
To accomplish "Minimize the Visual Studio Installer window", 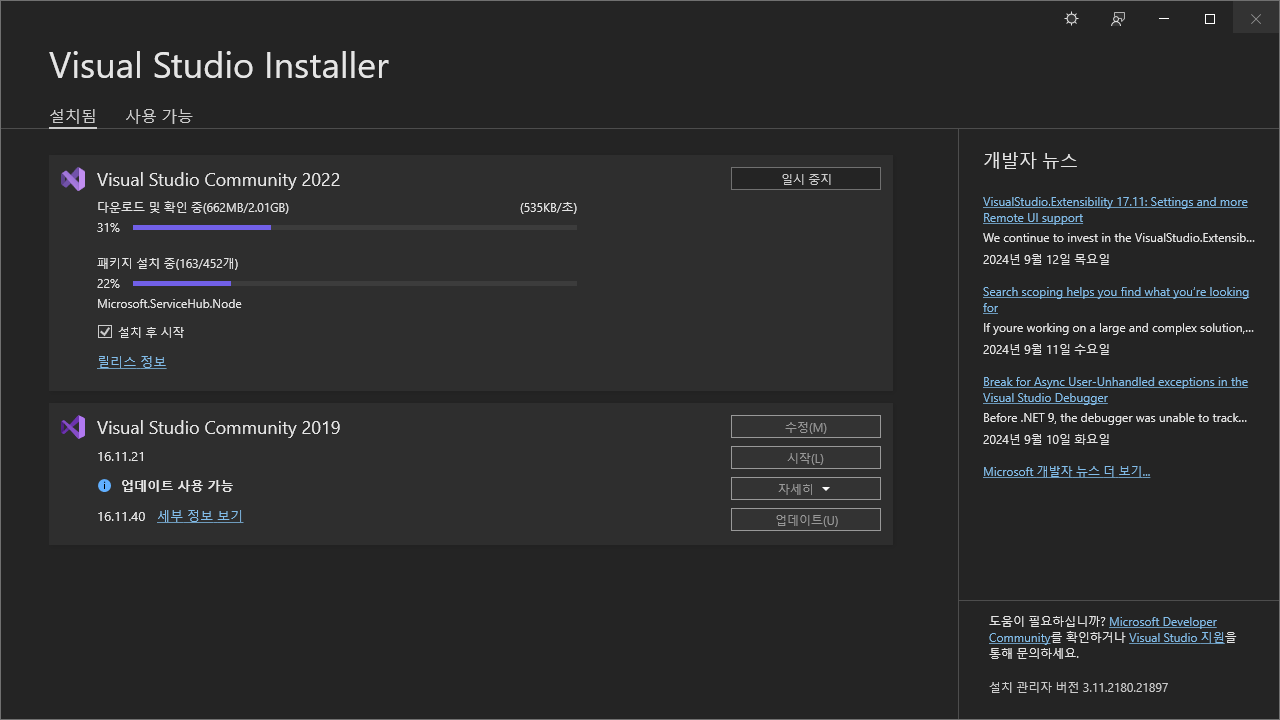I will pyautogui.click(x=1164, y=19).
